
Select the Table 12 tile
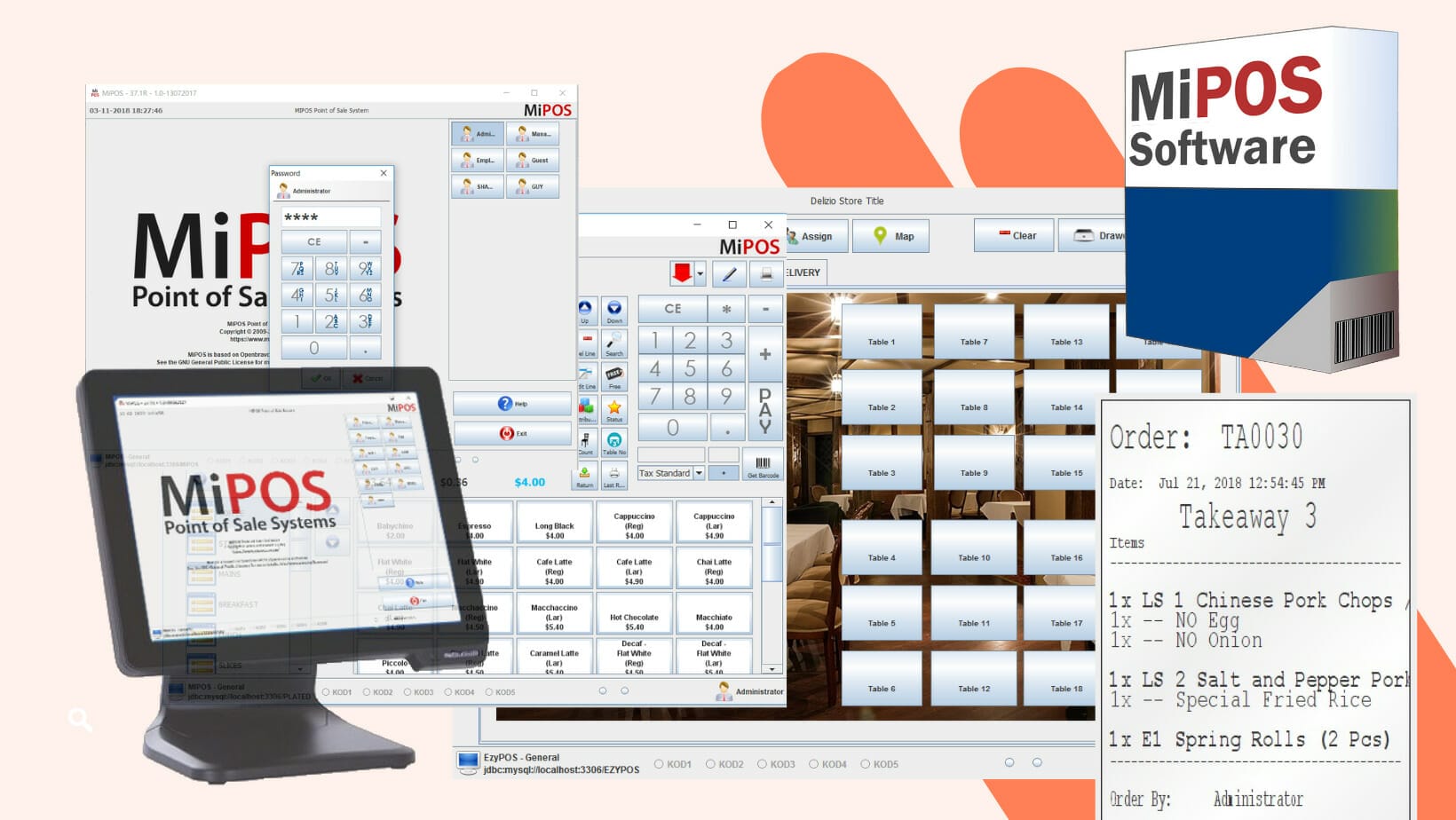[973, 679]
